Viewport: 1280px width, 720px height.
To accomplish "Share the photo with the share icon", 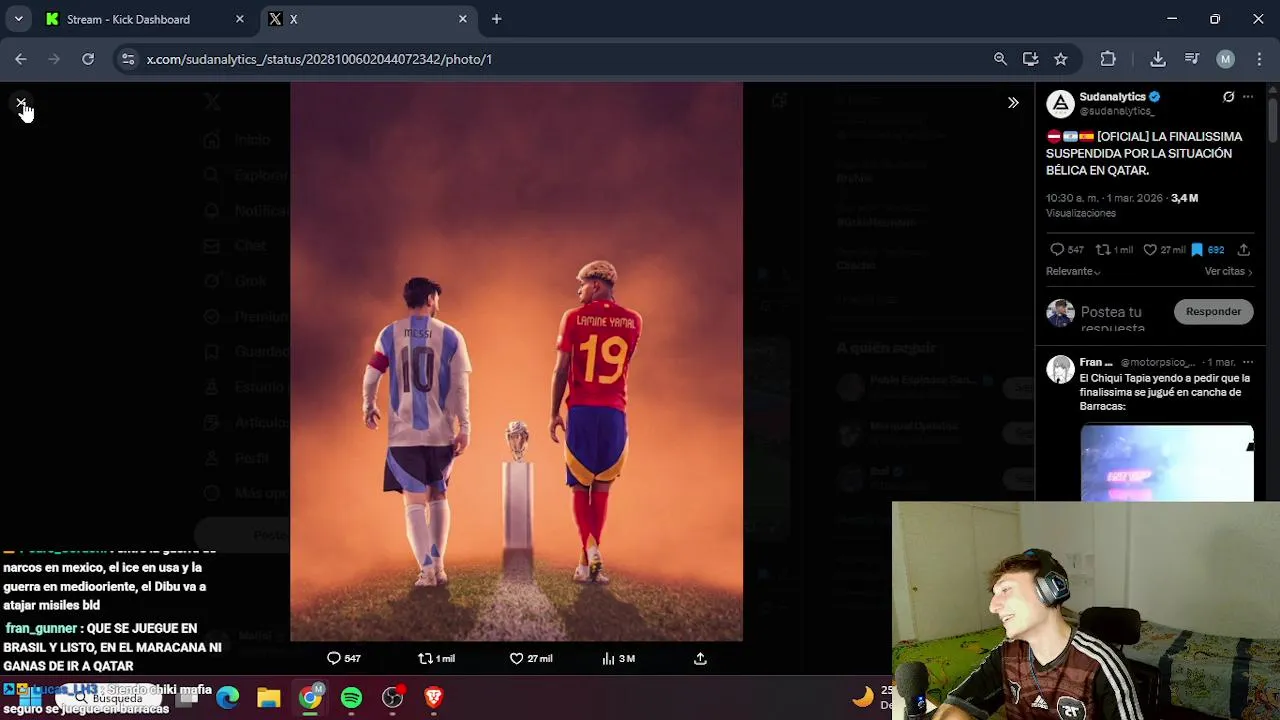I will click(x=700, y=658).
